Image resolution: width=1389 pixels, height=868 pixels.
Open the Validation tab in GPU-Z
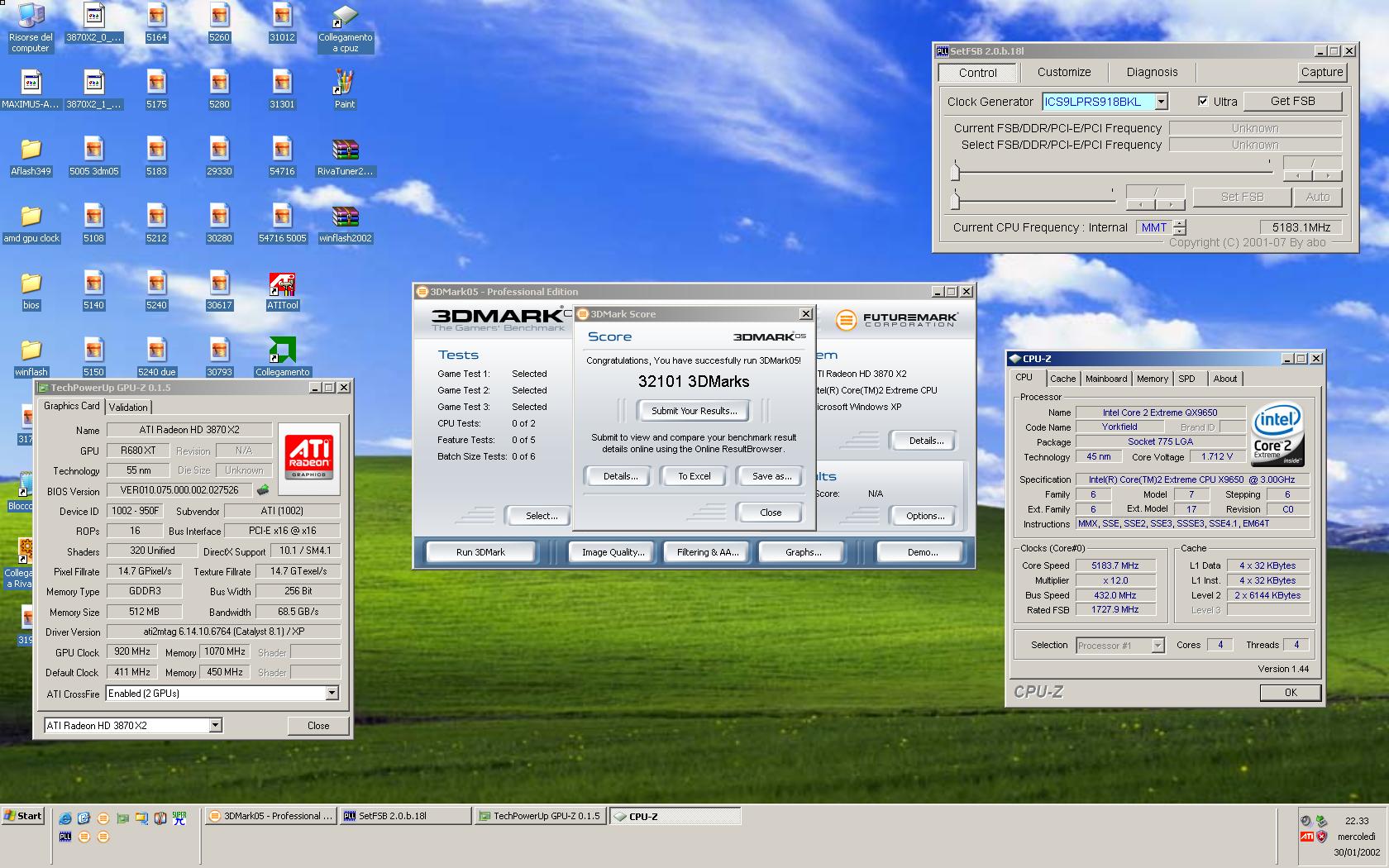coord(128,407)
